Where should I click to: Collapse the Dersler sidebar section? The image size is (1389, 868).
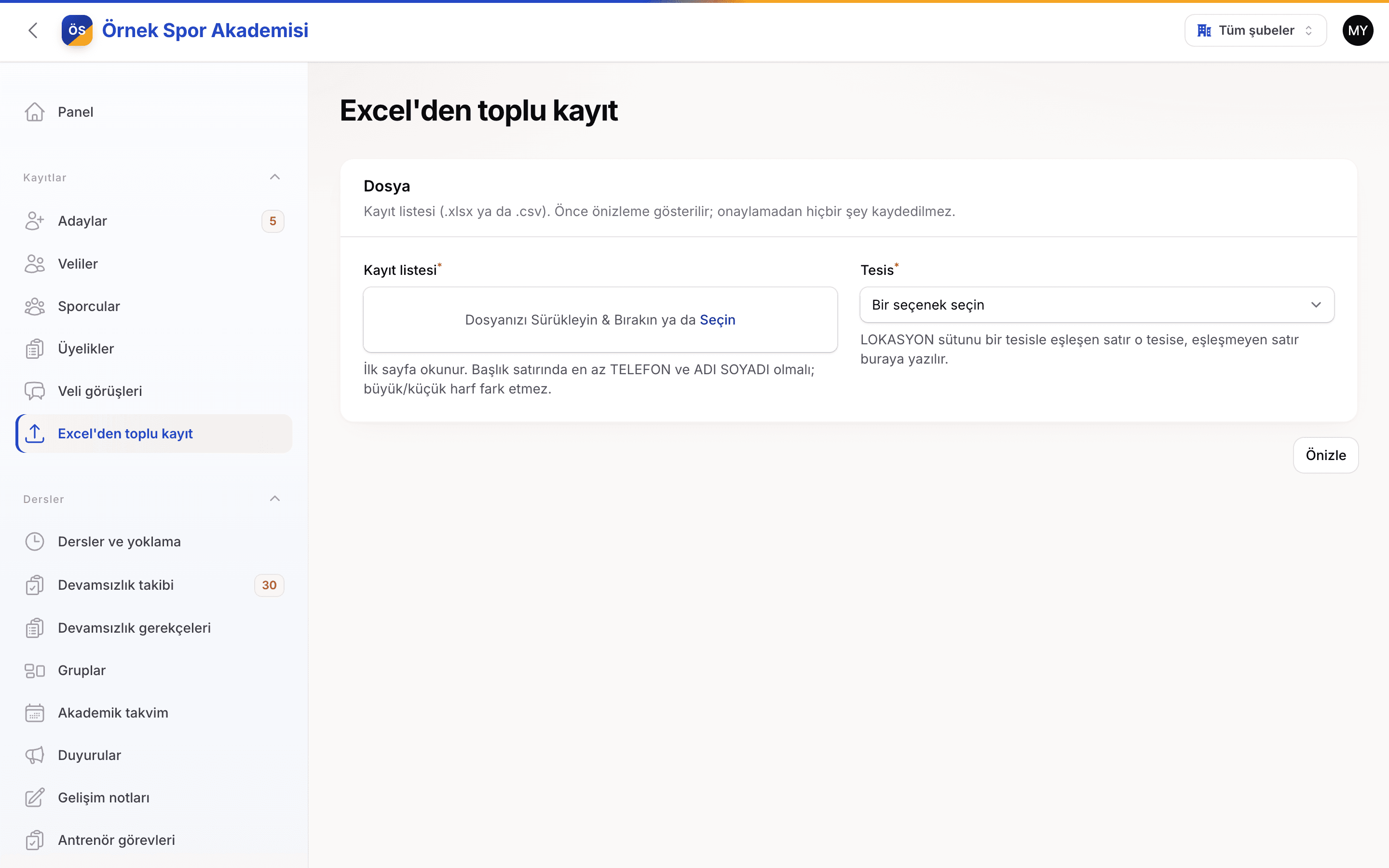coord(275,498)
